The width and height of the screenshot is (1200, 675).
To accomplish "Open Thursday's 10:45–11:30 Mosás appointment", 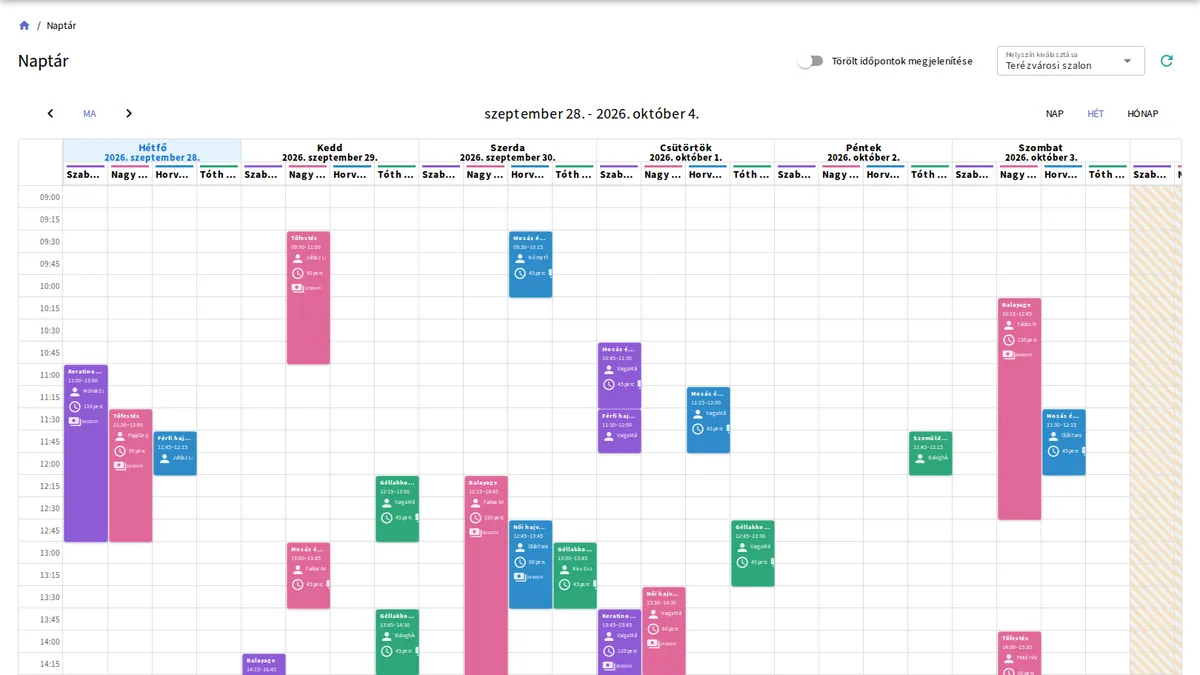I will pyautogui.click(x=619, y=376).
